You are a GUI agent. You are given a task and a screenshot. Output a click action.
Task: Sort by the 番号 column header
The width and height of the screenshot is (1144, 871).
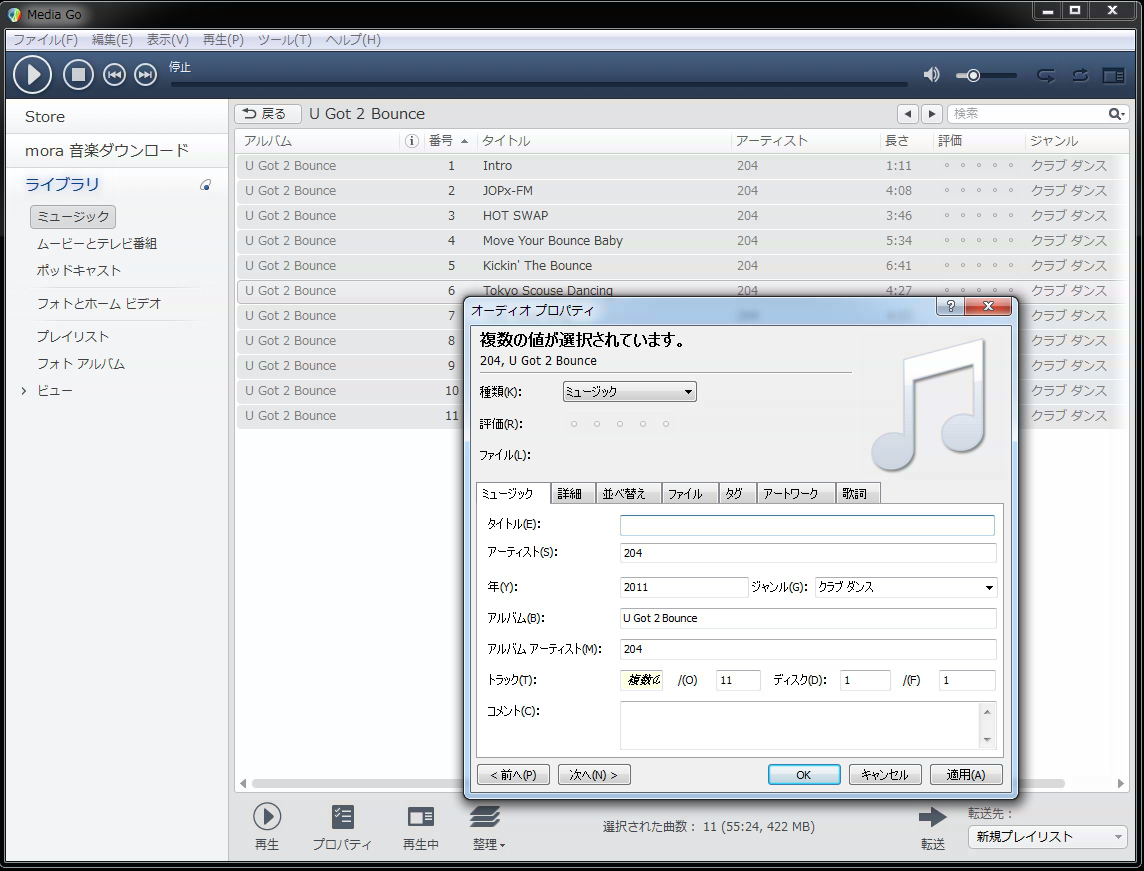click(448, 141)
